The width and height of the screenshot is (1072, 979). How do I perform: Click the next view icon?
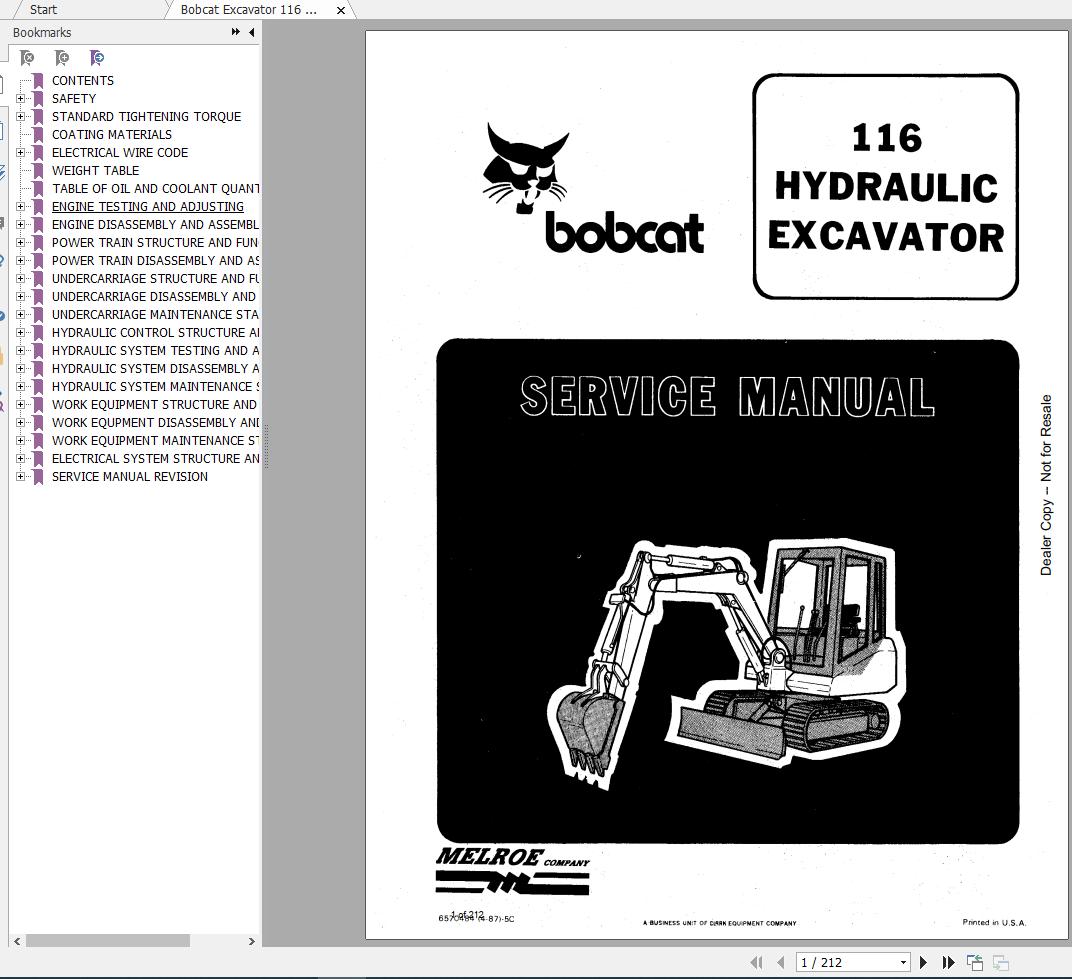[x=1001, y=963]
